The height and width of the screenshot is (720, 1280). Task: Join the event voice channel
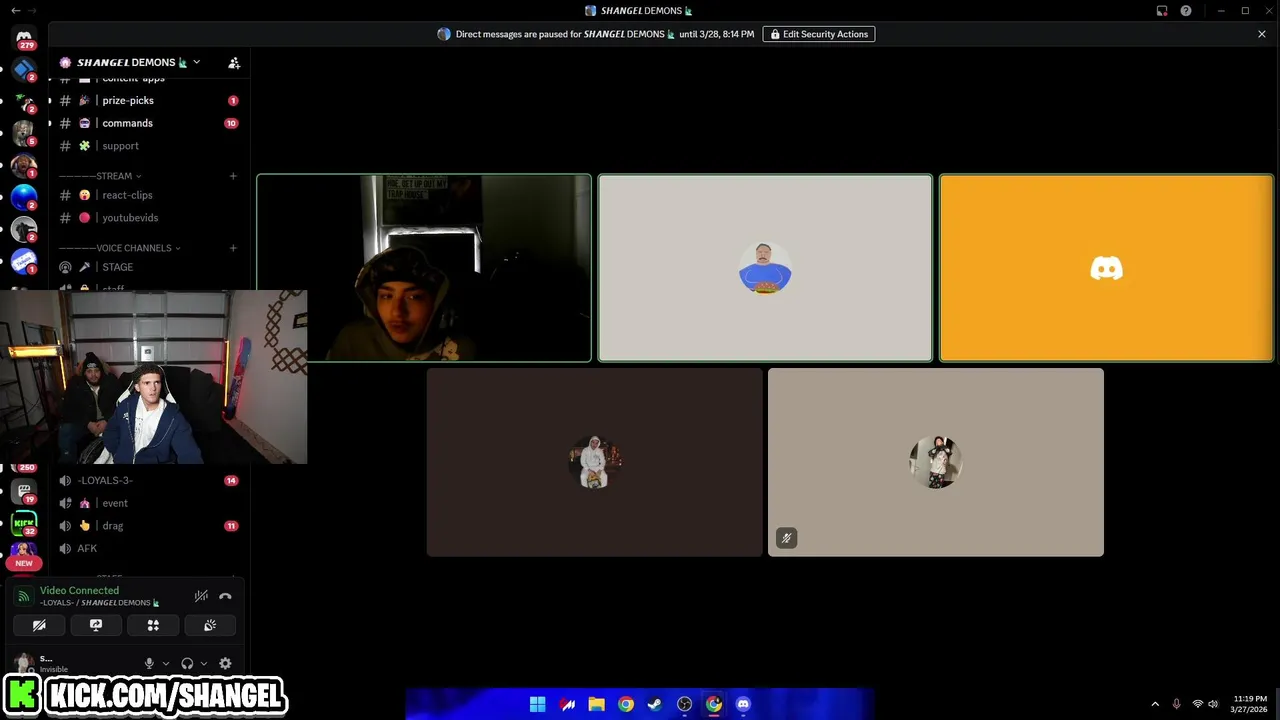tap(148, 503)
